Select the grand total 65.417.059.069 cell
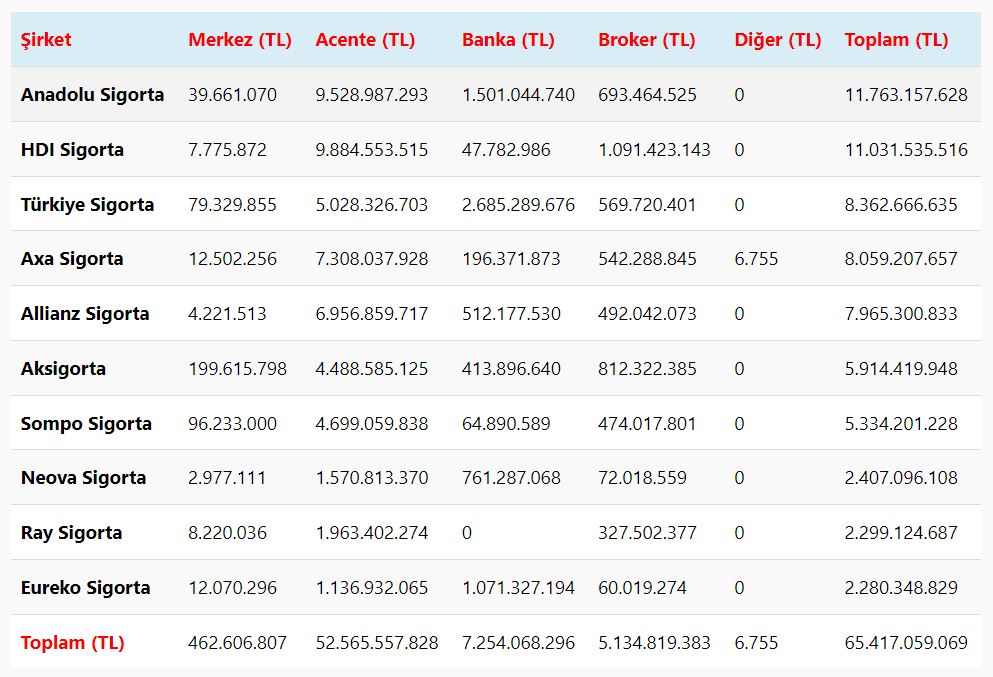Image resolution: width=993 pixels, height=677 pixels. 906,643
